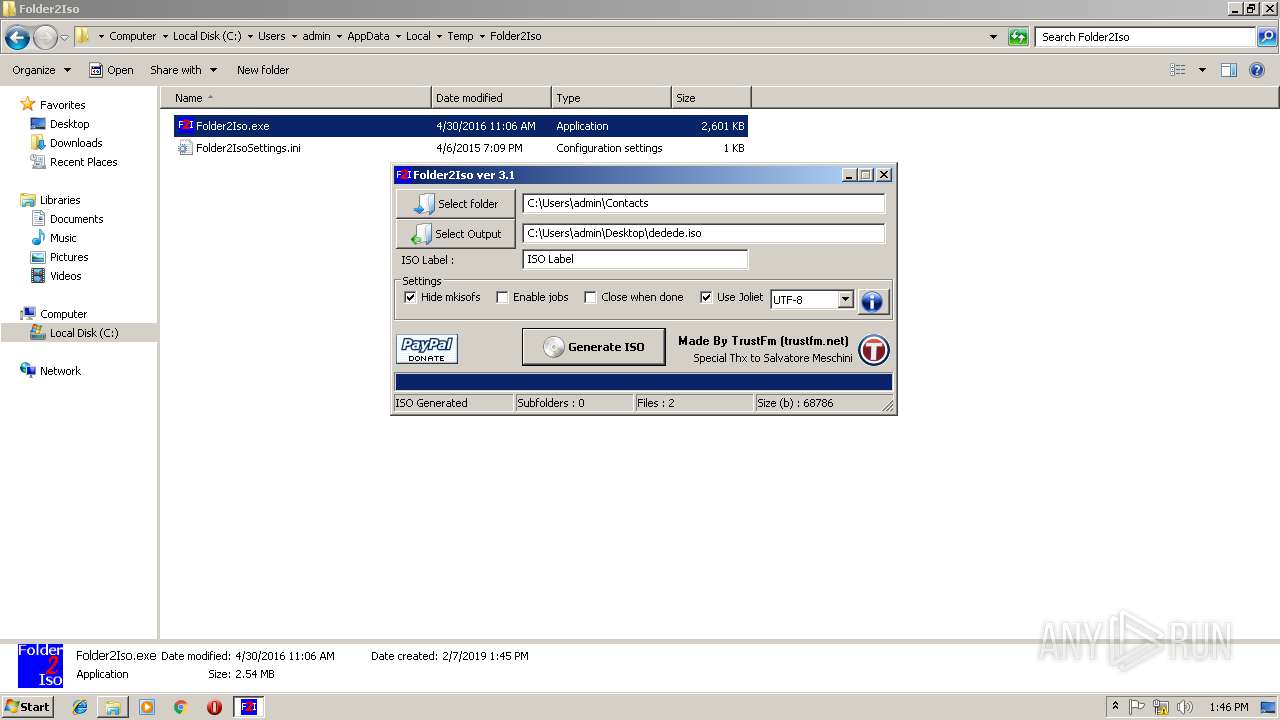Open Recent Places
Image resolution: width=1280 pixels, height=720 pixels.
[x=83, y=162]
